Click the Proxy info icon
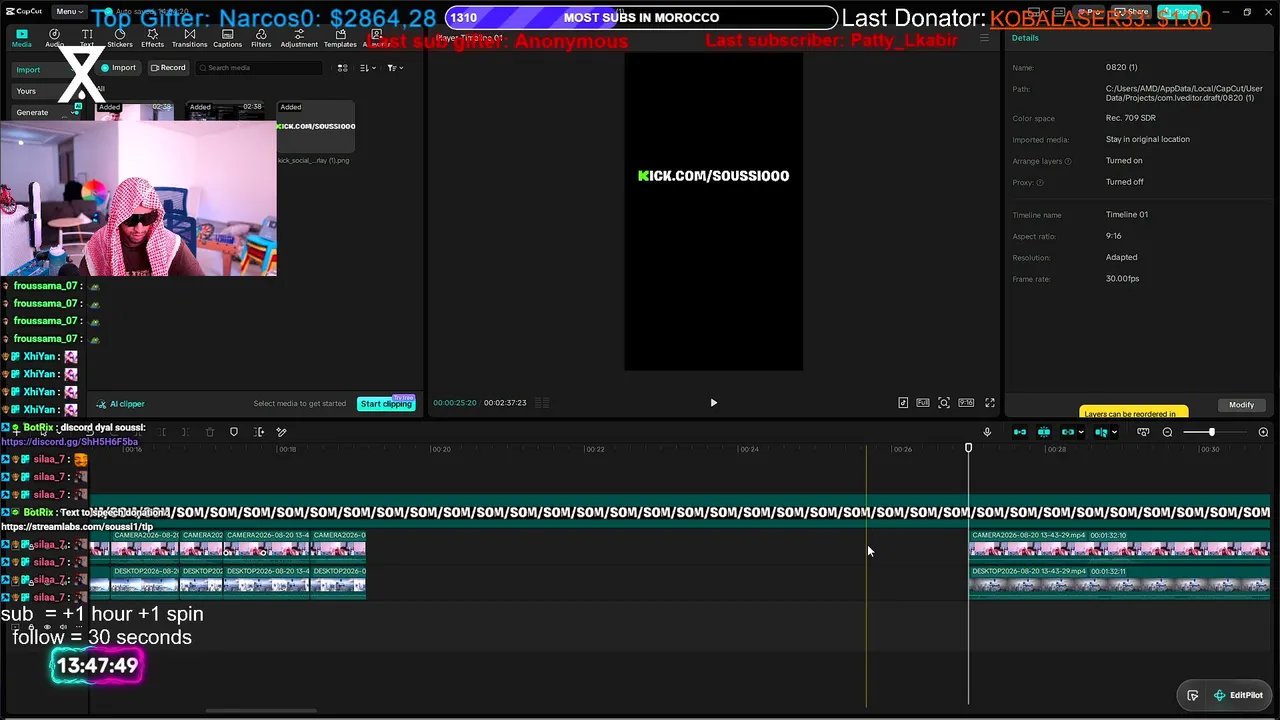1280x720 pixels. pyautogui.click(x=1040, y=182)
